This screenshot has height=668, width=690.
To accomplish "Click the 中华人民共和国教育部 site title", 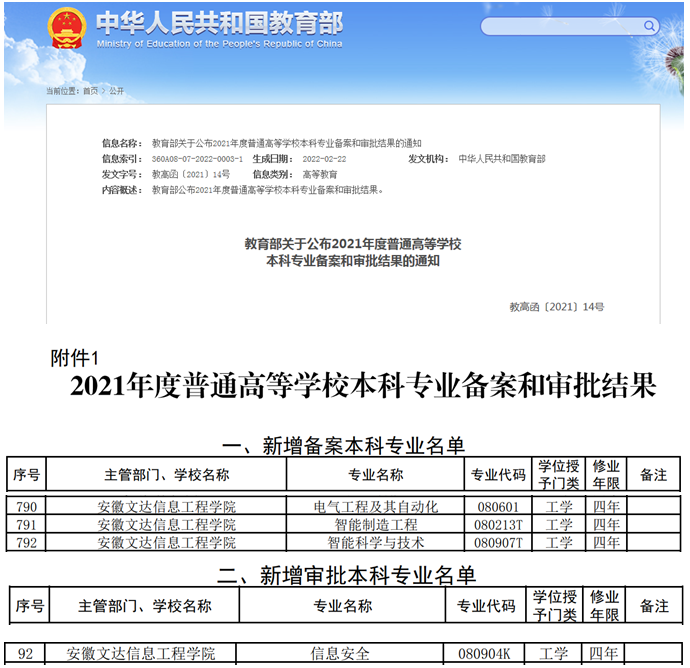I will (220, 23).
